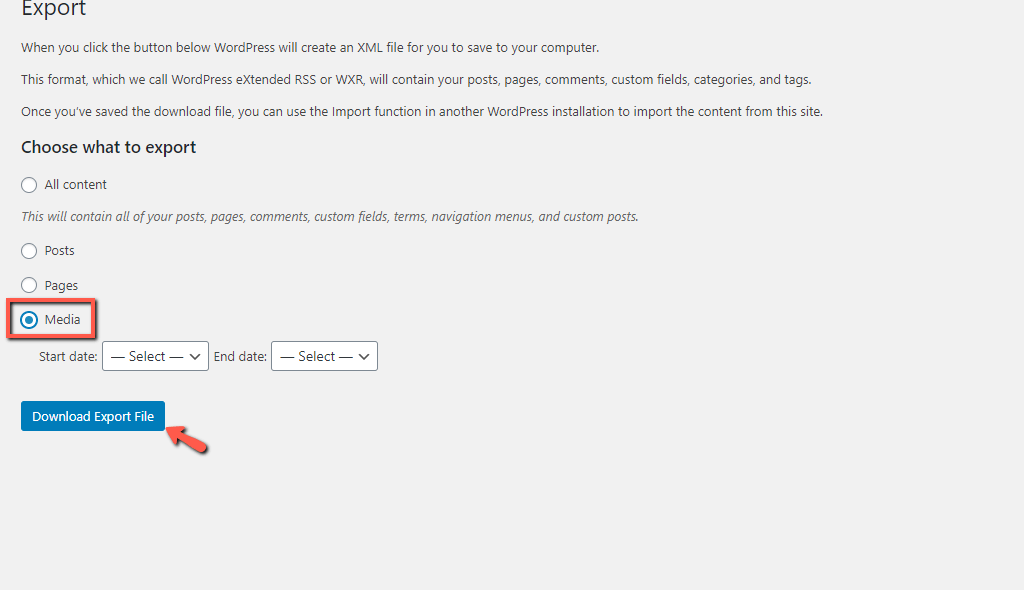Choose the Posts export option
1024x590 pixels.
(x=29, y=251)
